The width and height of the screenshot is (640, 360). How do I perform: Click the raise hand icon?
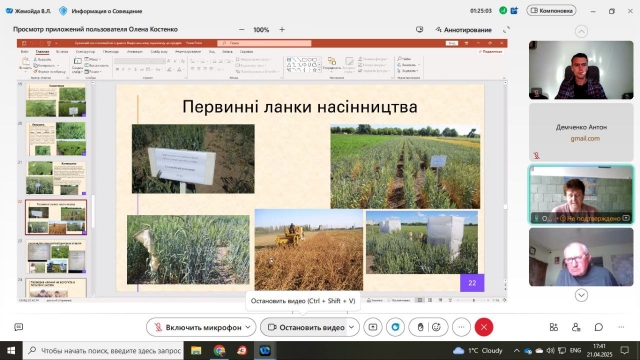click(x=420, y=327)
